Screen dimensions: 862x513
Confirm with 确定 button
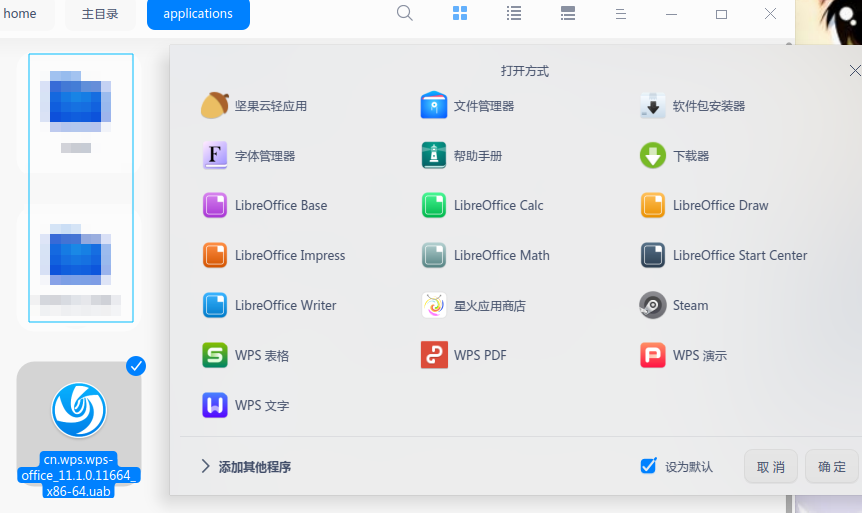pyautogui.click(x=831, y=467)
